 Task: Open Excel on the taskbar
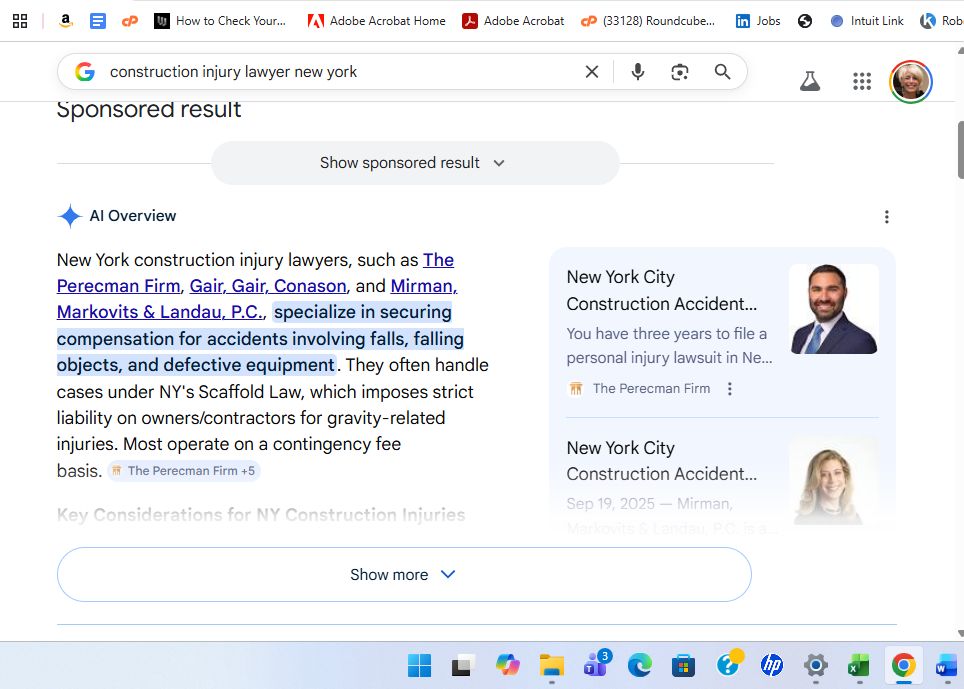(x=859, y=665)
